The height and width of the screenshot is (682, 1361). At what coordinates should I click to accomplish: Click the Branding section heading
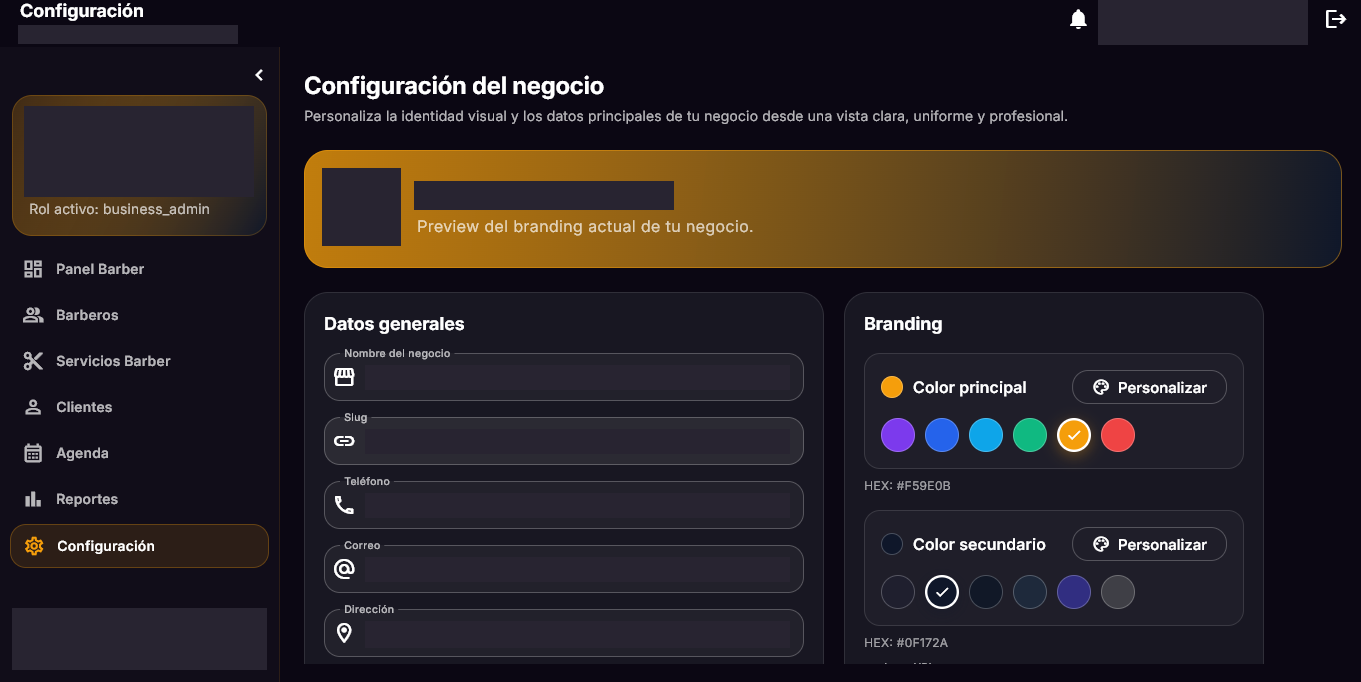pos(903,324)
